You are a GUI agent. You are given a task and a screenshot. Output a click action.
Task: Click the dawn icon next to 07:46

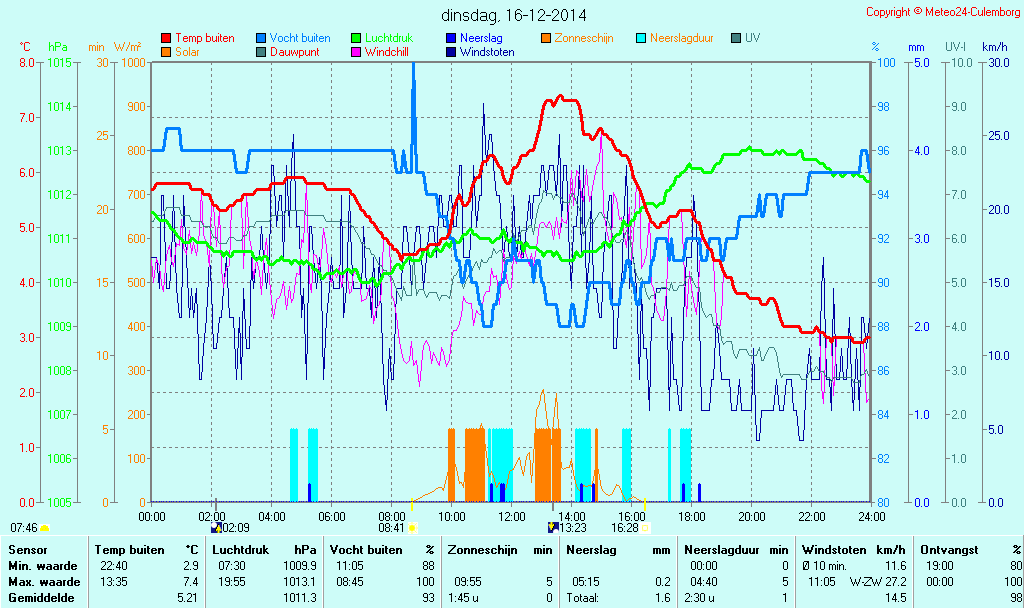tap(44, 527)
